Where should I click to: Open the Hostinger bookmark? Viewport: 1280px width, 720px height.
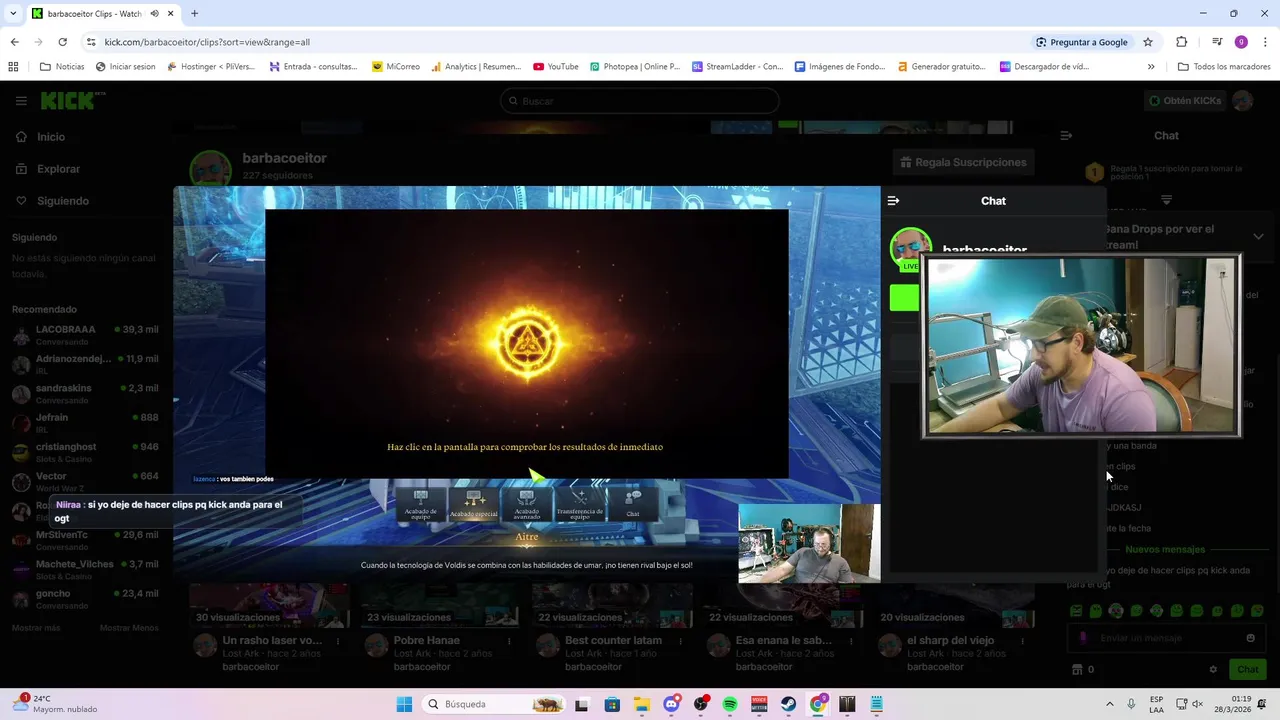click(211, 67)
